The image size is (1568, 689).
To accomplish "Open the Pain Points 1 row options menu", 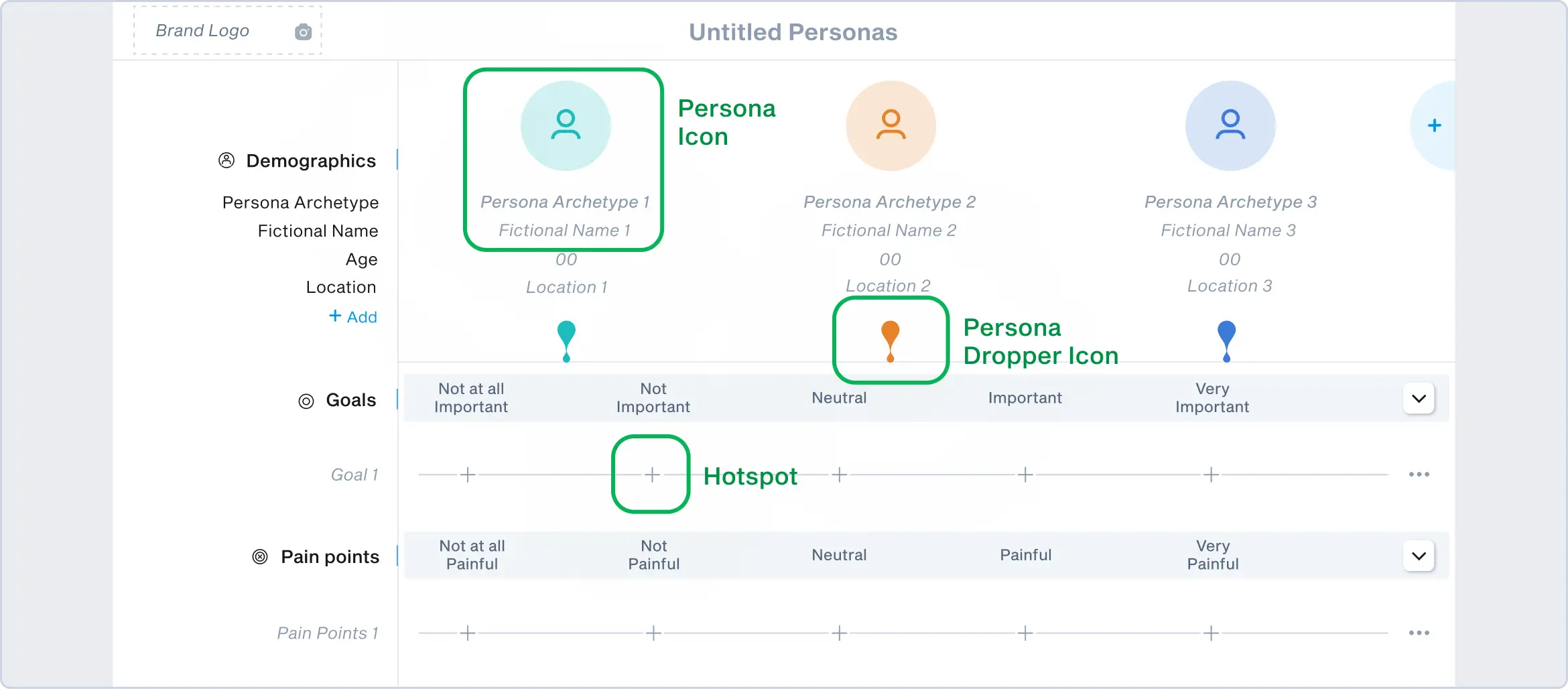I will (1419, 633).
